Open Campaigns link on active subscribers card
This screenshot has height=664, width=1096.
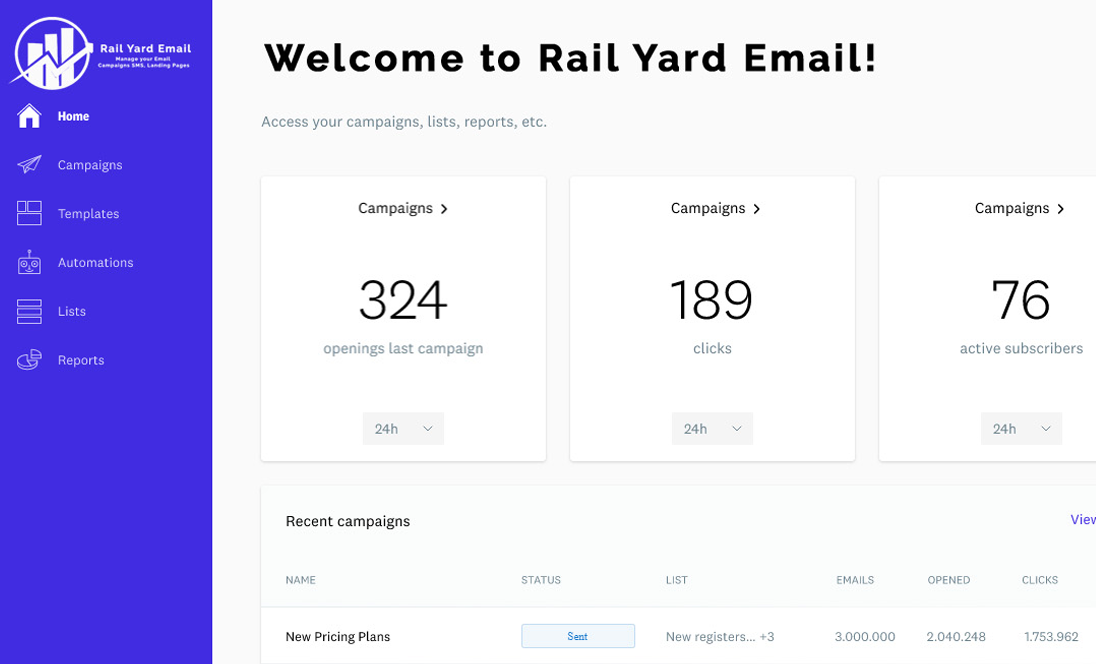1012,208
